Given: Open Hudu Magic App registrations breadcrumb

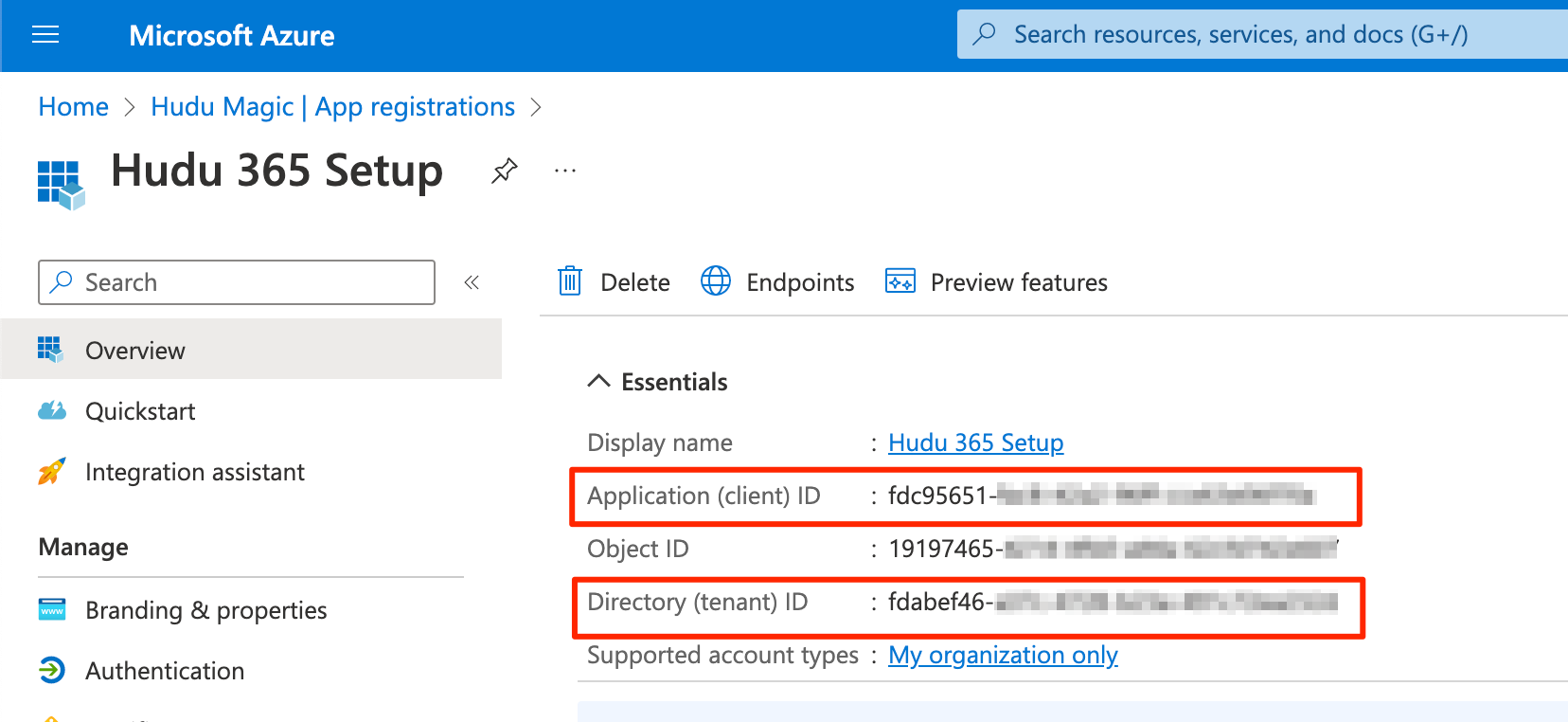Looking at the screenshot, I should pyautogui.click(x=332, y=107).
